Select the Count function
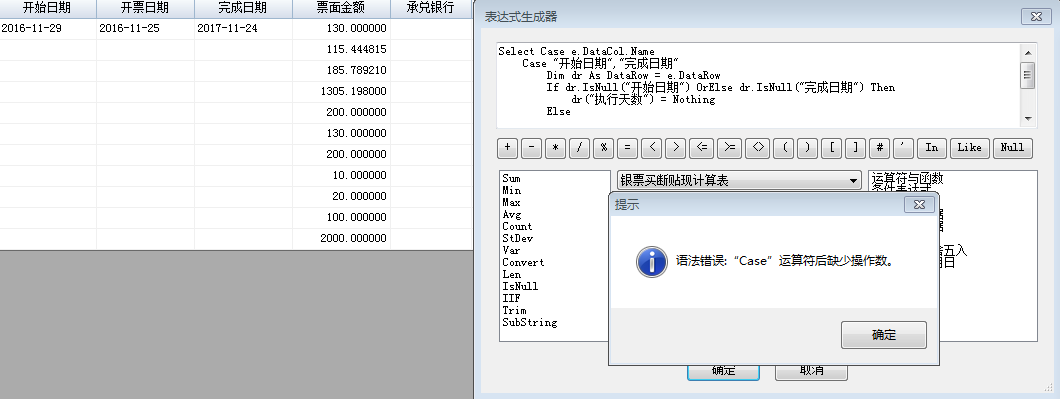1060x399 pixels. 517,227
